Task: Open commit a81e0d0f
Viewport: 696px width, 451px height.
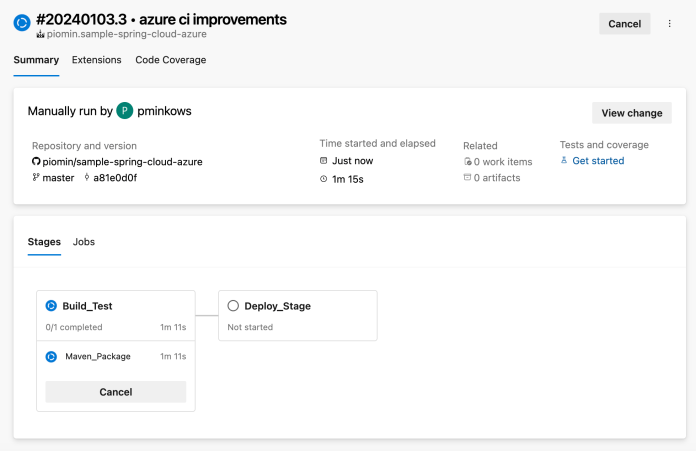Action: click(115, 178)
